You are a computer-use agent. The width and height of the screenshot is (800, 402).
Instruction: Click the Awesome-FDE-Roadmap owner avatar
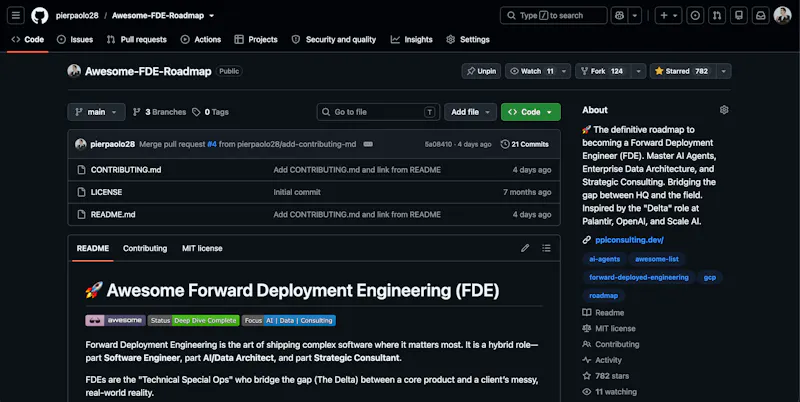tap(74, 71)
